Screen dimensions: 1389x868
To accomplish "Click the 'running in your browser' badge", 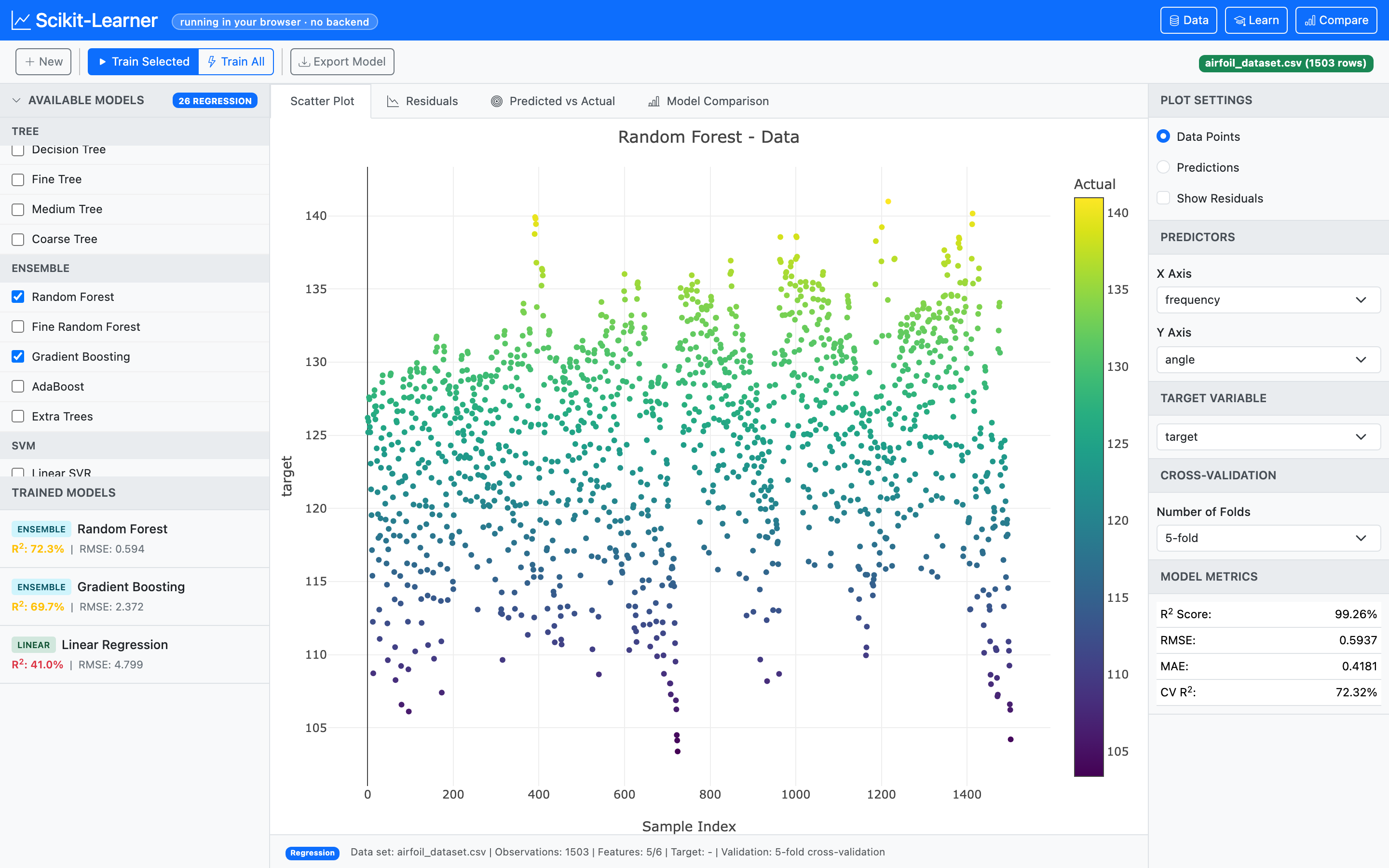I will pyautogui.click(x=274, y=22).
